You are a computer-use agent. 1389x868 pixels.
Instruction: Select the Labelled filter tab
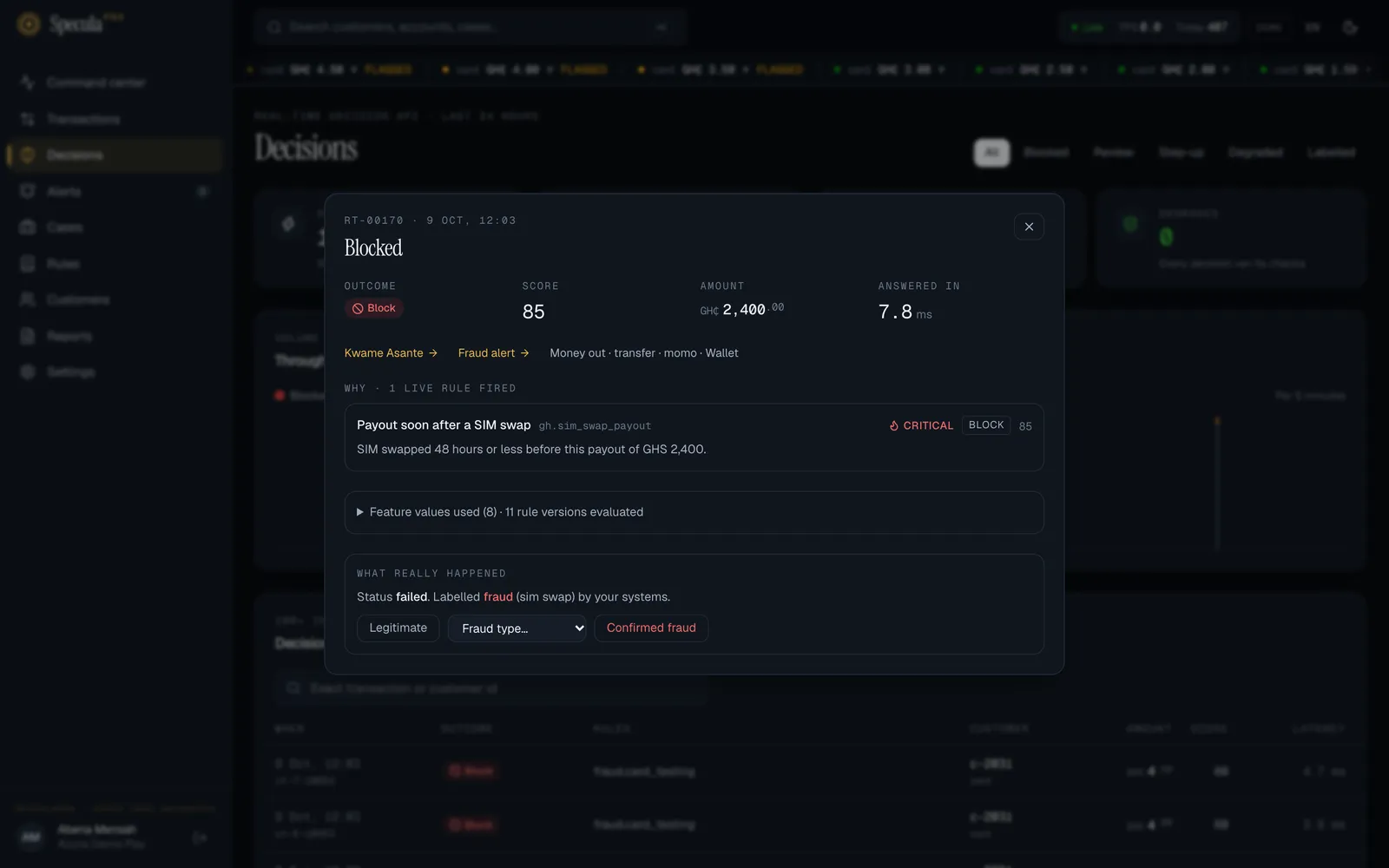[1331, 152]
